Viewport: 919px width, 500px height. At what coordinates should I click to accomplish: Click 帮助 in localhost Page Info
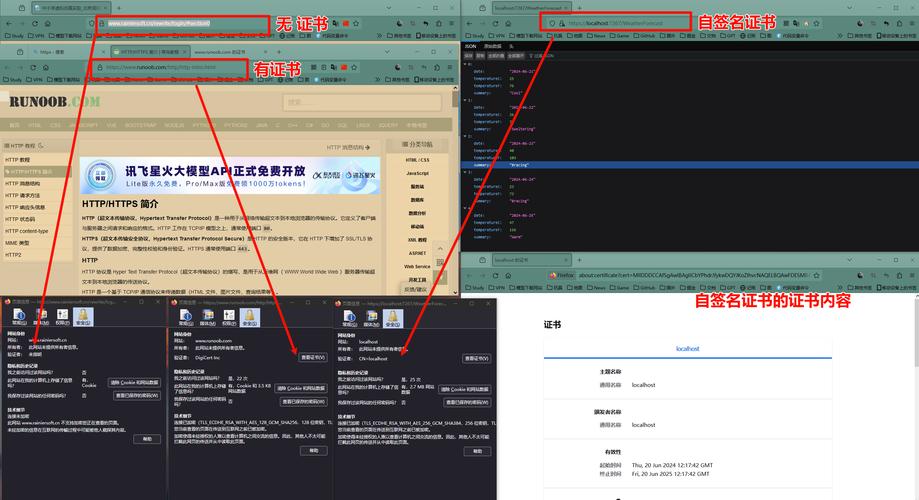(x=477, y=451)
